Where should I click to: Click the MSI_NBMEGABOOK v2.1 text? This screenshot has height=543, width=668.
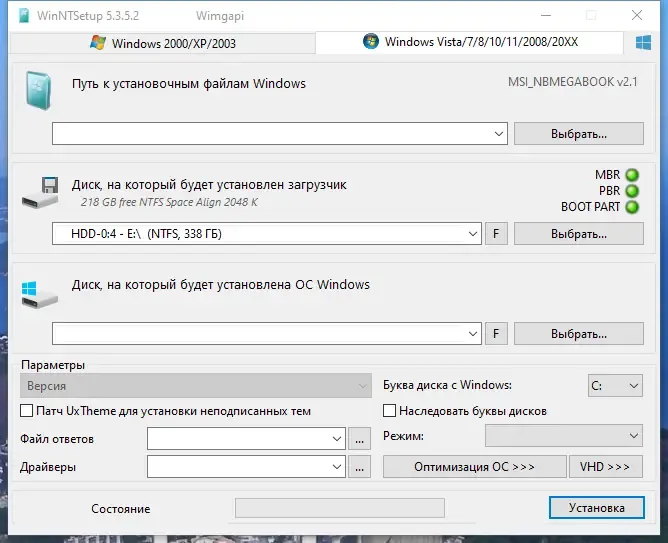(x=573, y=82)
